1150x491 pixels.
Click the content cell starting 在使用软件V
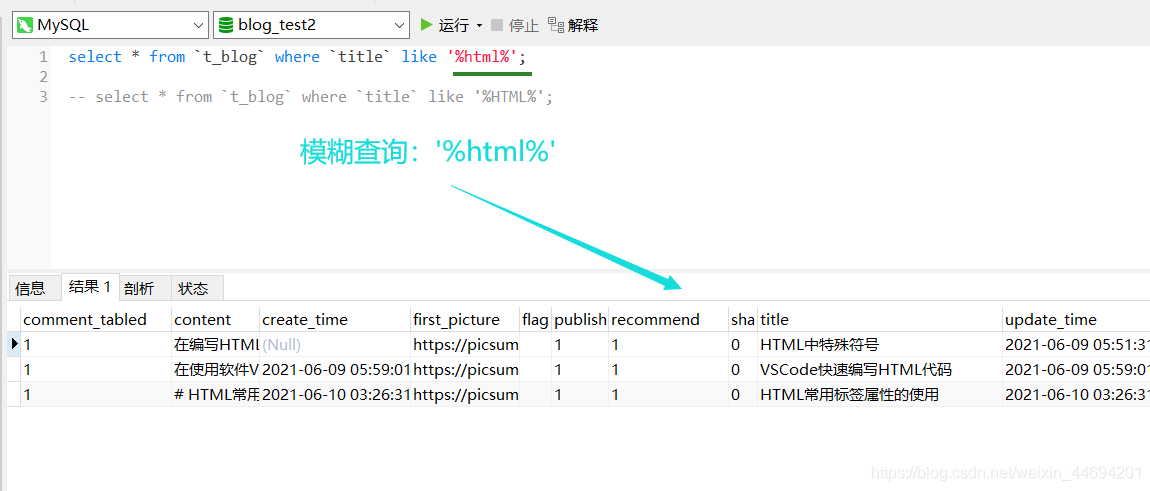point(216,369)
